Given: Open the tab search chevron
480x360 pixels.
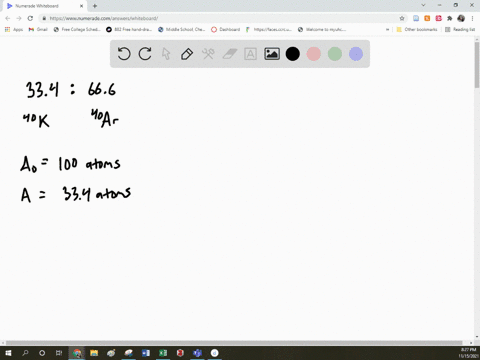Looking at the screenshot, I should [423, 5].
